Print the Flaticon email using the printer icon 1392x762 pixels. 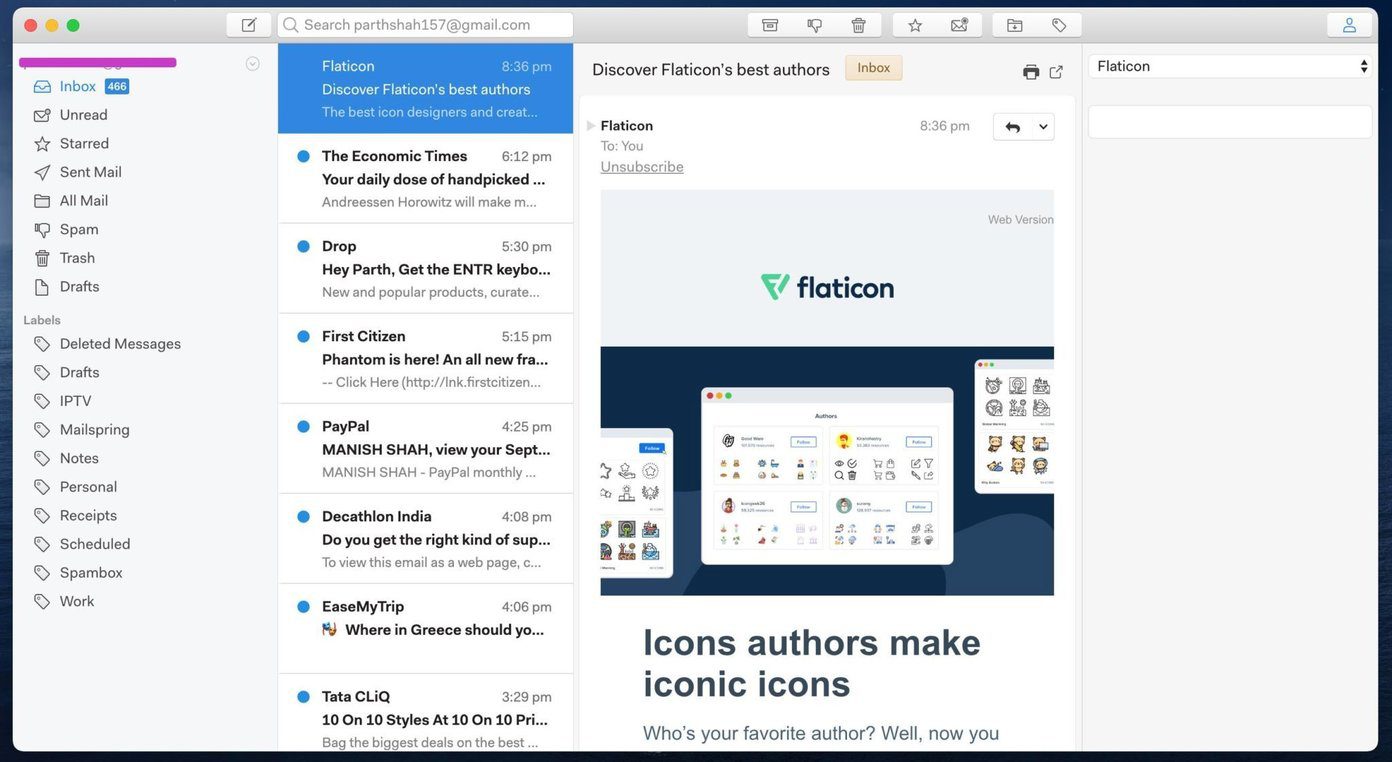point(1031,72)
